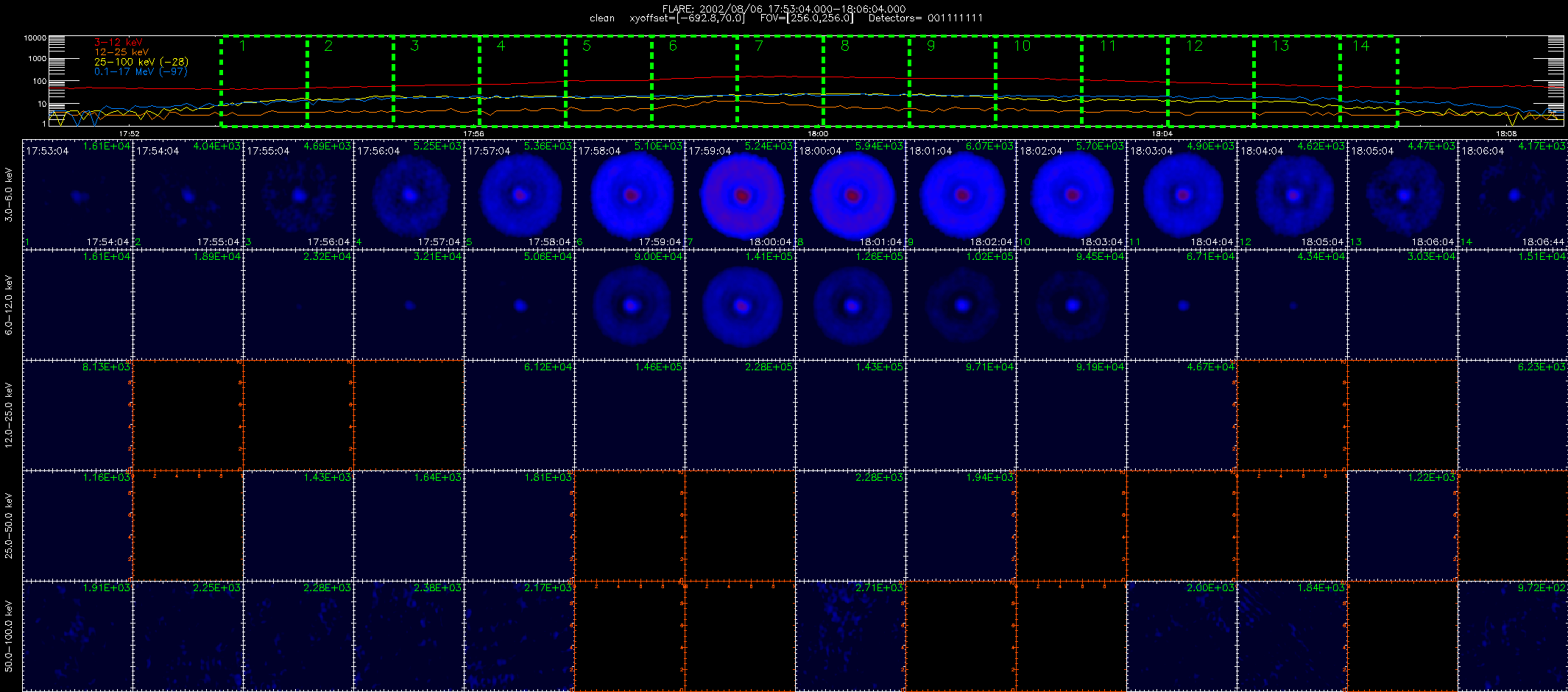Click the 12.0-25.0 keV row label
This screenshot has height=692, width=1568.
(9, 415)
